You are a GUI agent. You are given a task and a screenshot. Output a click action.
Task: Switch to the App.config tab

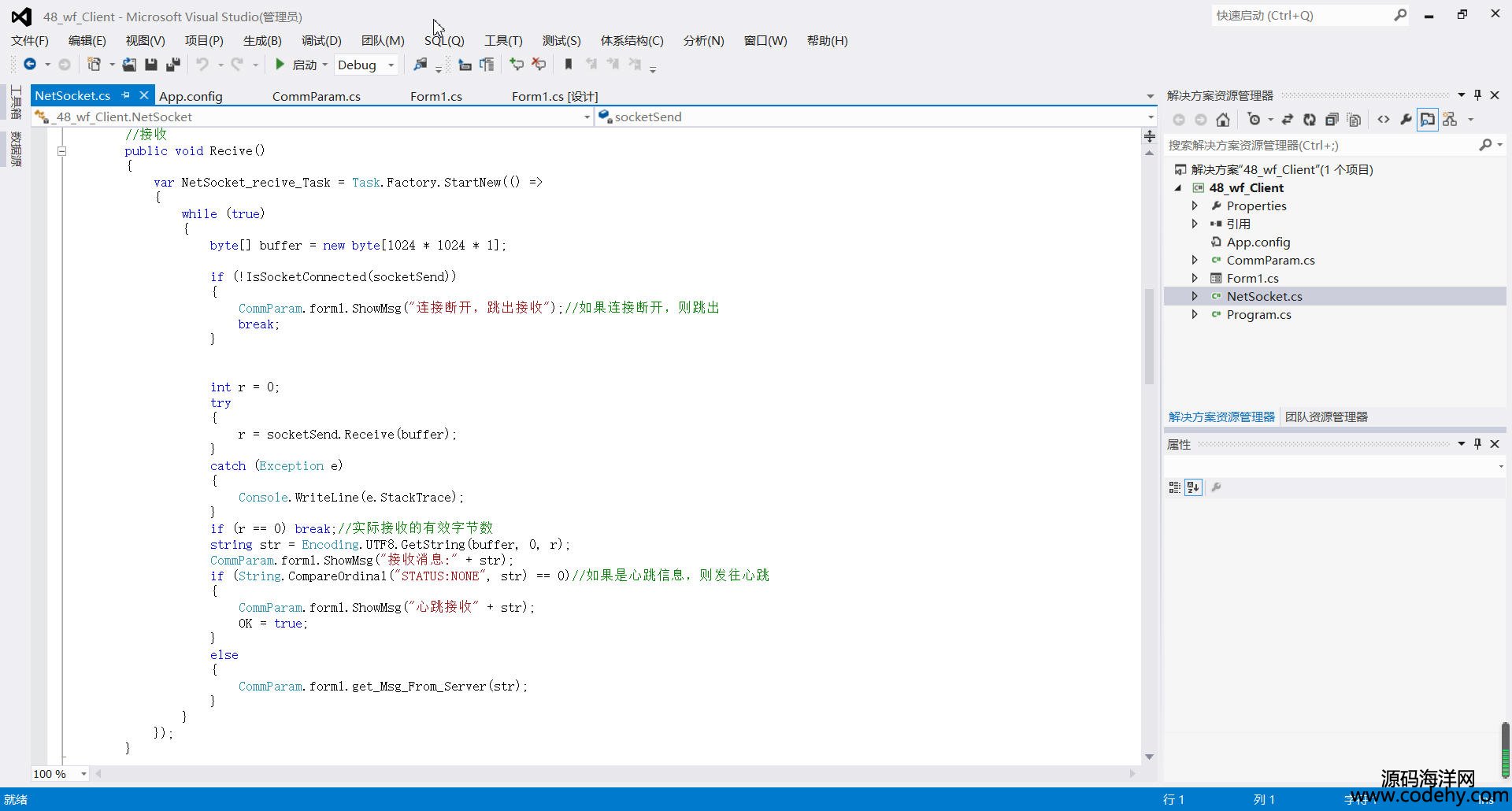(x=191, y=96)
